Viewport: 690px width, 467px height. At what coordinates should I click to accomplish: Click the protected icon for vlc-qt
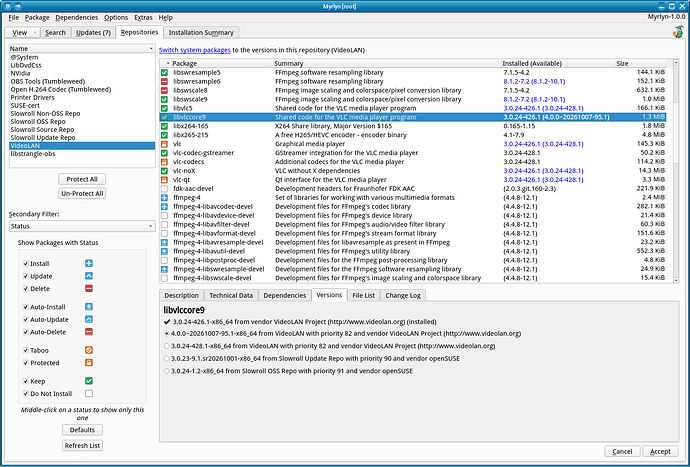coord(164,180)
